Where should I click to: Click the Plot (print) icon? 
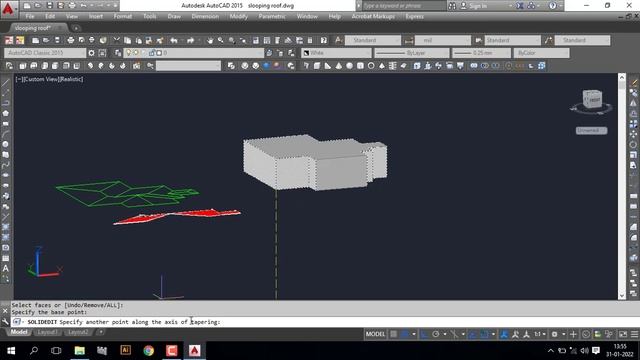click(71, 40)
